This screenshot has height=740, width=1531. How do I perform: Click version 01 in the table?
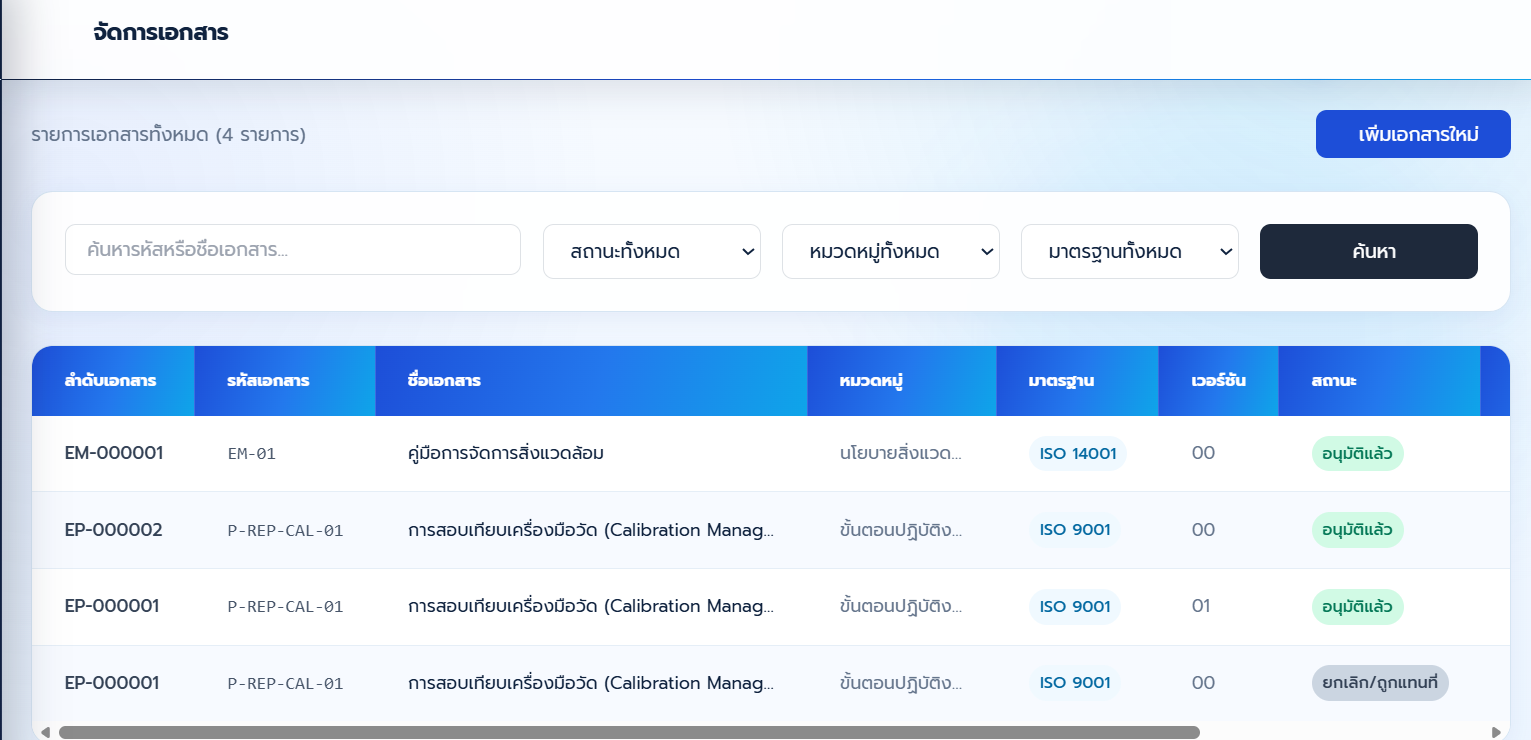[1201, 606]
